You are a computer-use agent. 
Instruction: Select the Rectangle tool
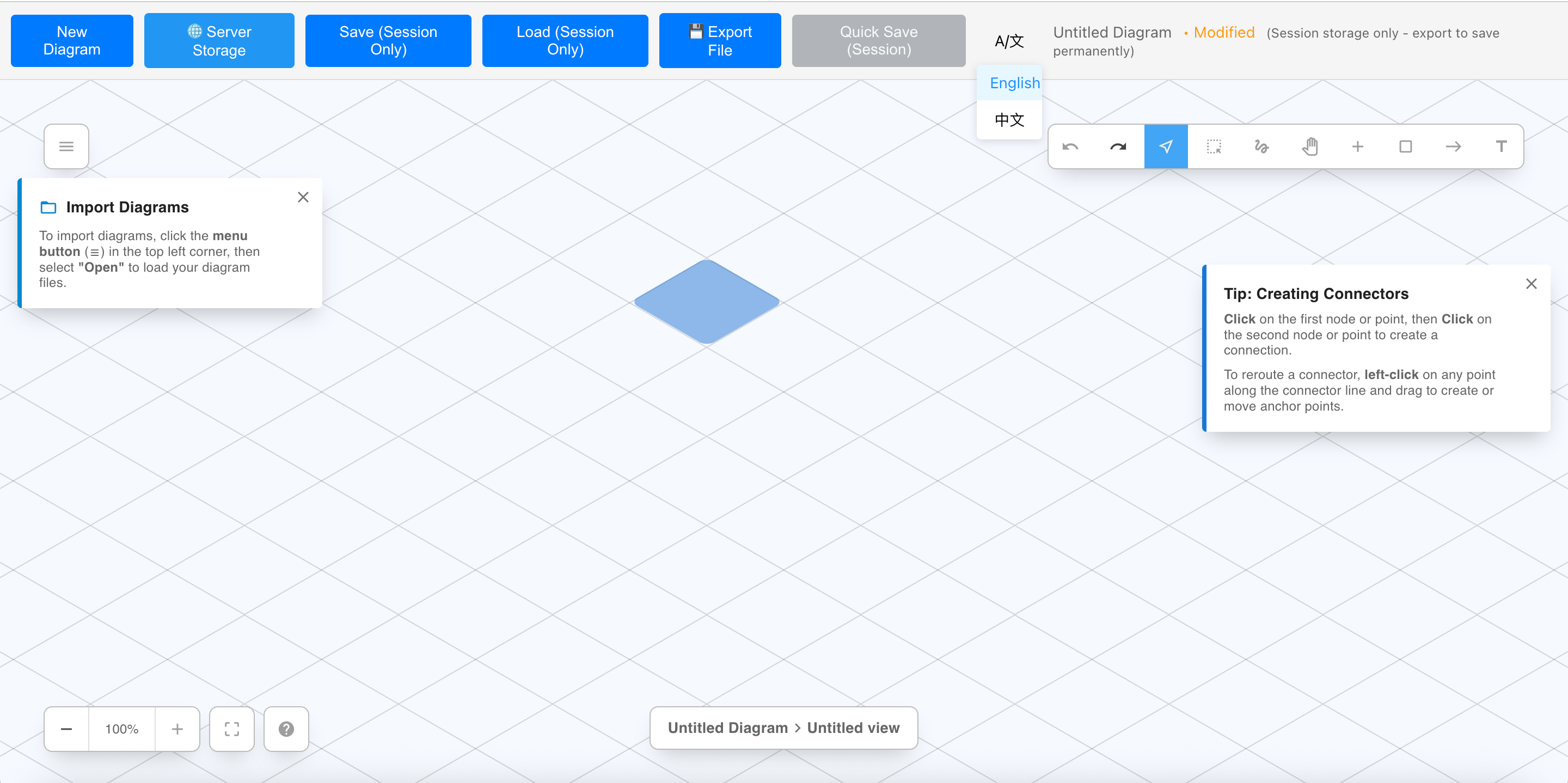pyautogui.click(x=1405, y=146)
